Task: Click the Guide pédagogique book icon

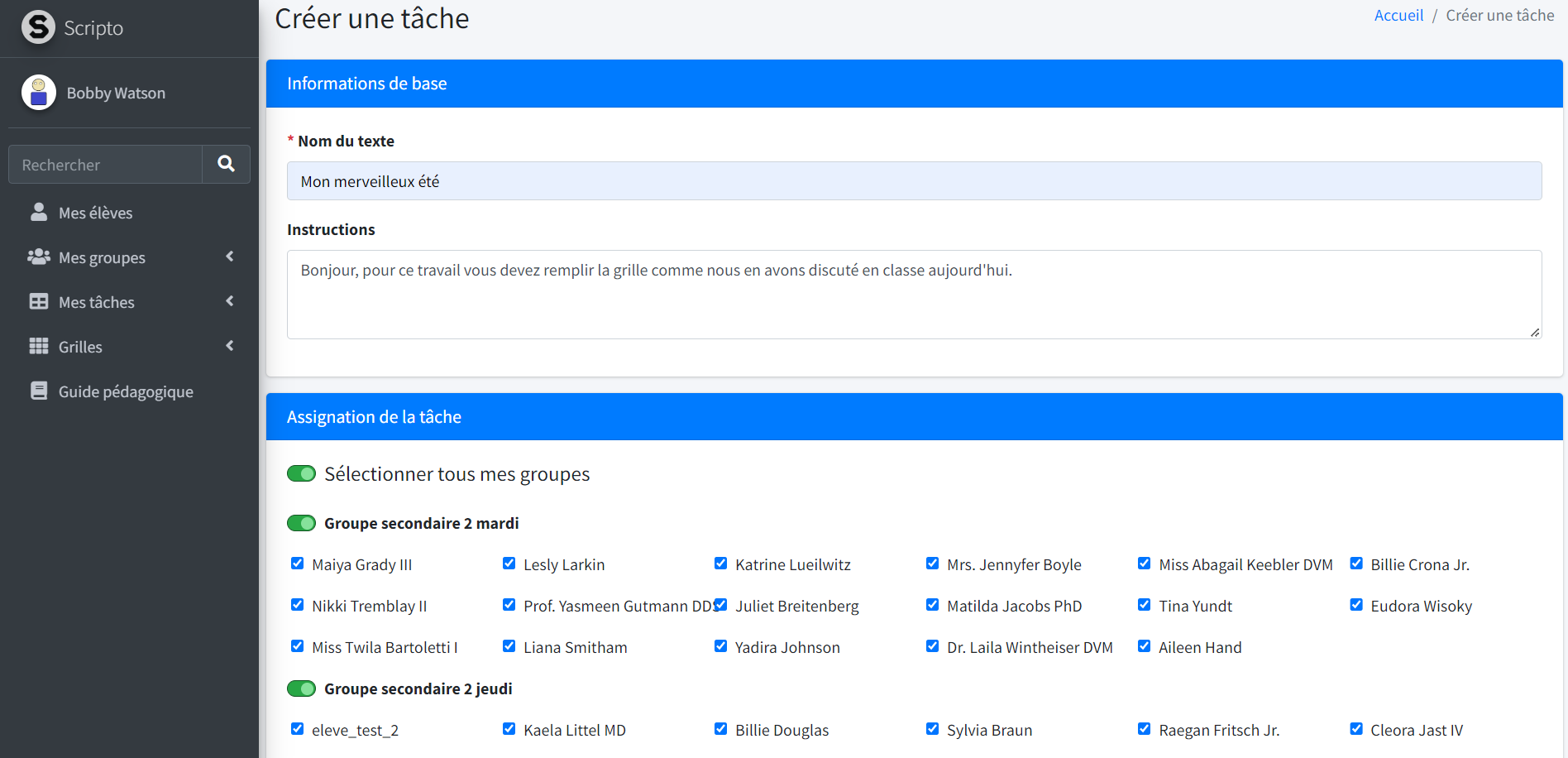Action: click(x=38, y=391)
